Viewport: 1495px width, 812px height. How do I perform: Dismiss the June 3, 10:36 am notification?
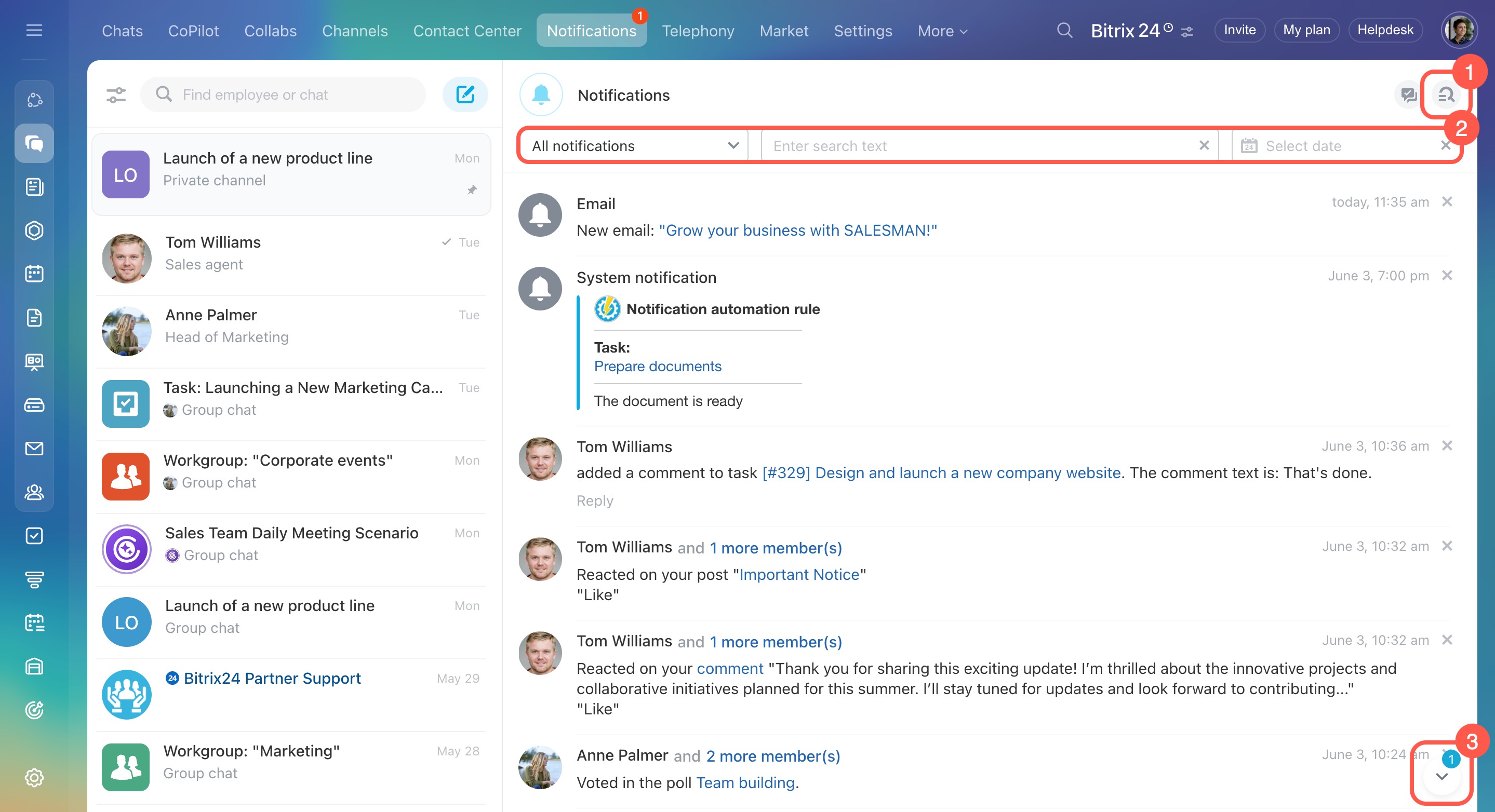[x=1447, y=445]
